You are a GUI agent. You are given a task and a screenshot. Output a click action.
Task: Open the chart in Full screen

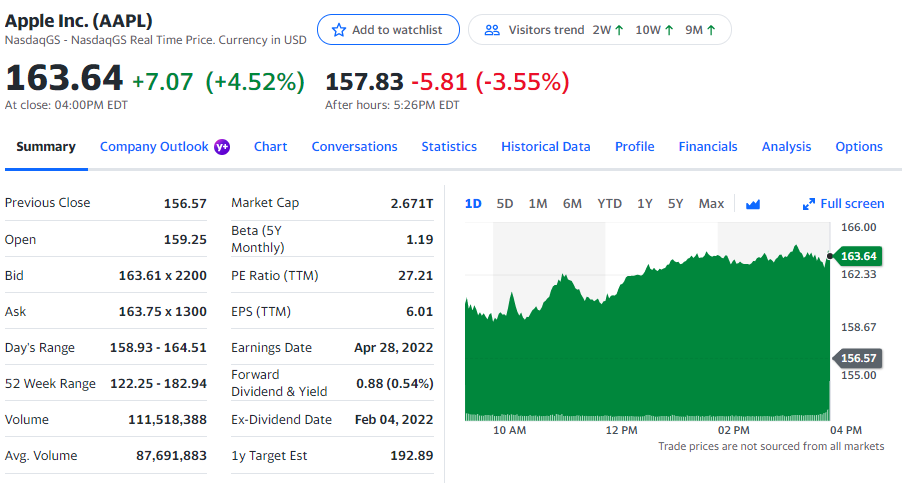[843, 204]
